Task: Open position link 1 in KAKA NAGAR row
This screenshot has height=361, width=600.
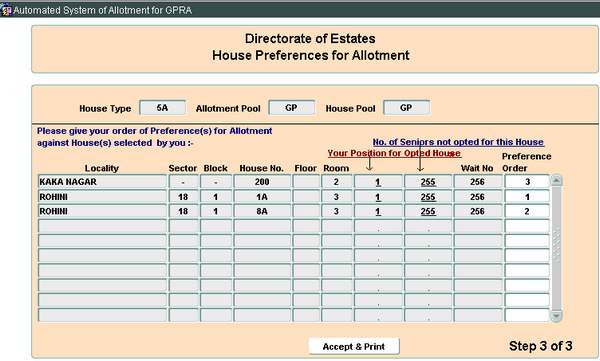Action: (x=378, y=182)
